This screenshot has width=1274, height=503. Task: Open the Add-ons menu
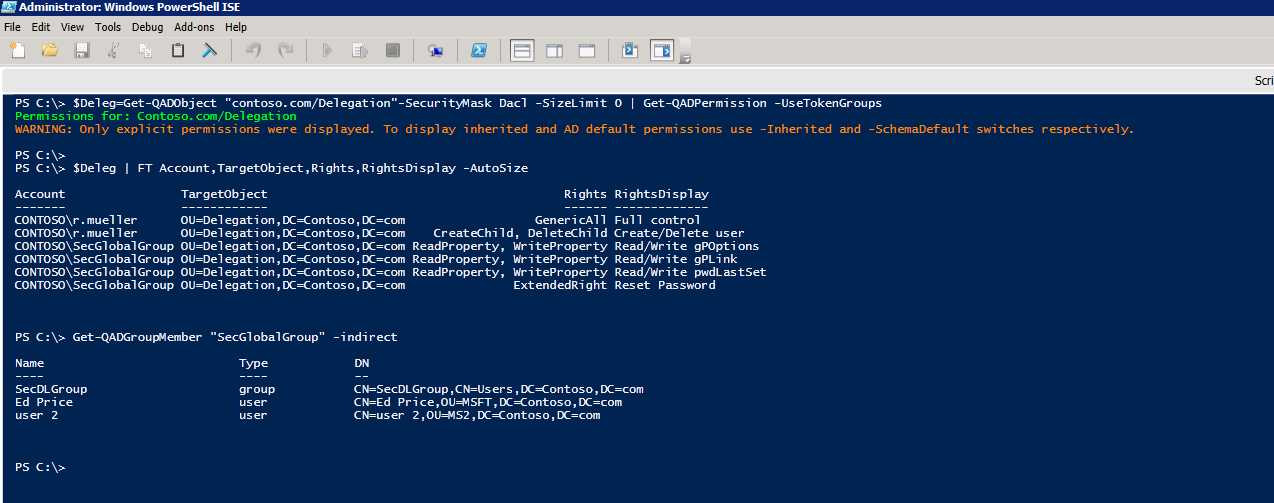coord(195,27)
